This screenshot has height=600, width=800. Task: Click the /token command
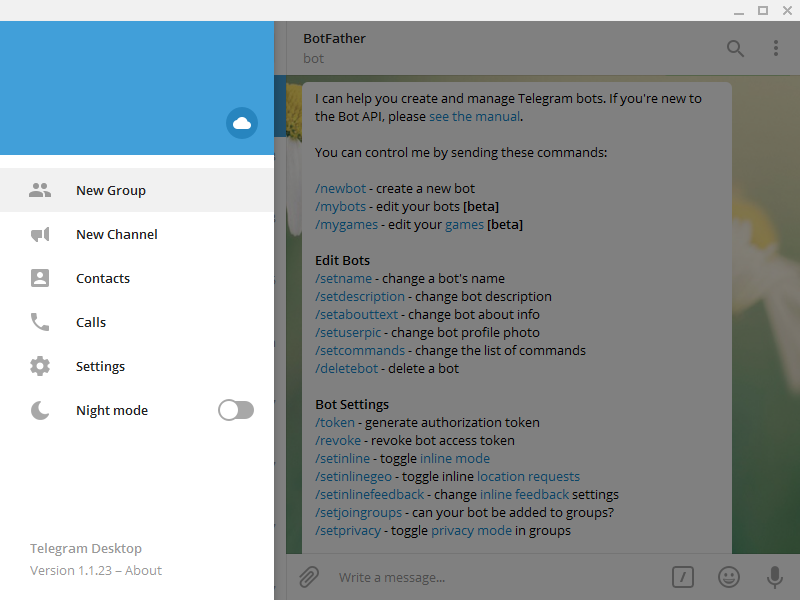click(335, 422)
